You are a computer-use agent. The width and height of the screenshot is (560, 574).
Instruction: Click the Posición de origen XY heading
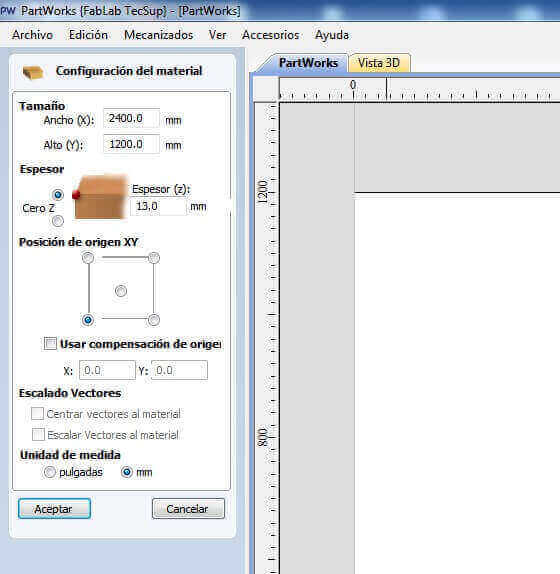tap(79, 242)
